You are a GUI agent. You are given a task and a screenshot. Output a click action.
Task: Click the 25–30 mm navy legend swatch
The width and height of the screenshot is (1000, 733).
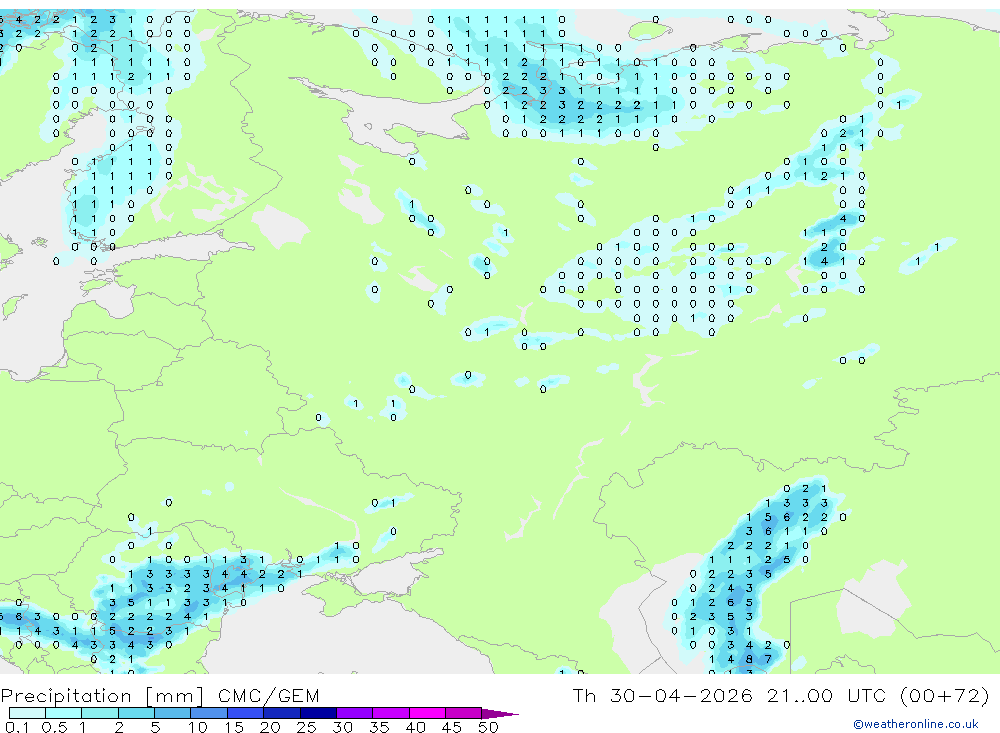click(x=318, y=713)
